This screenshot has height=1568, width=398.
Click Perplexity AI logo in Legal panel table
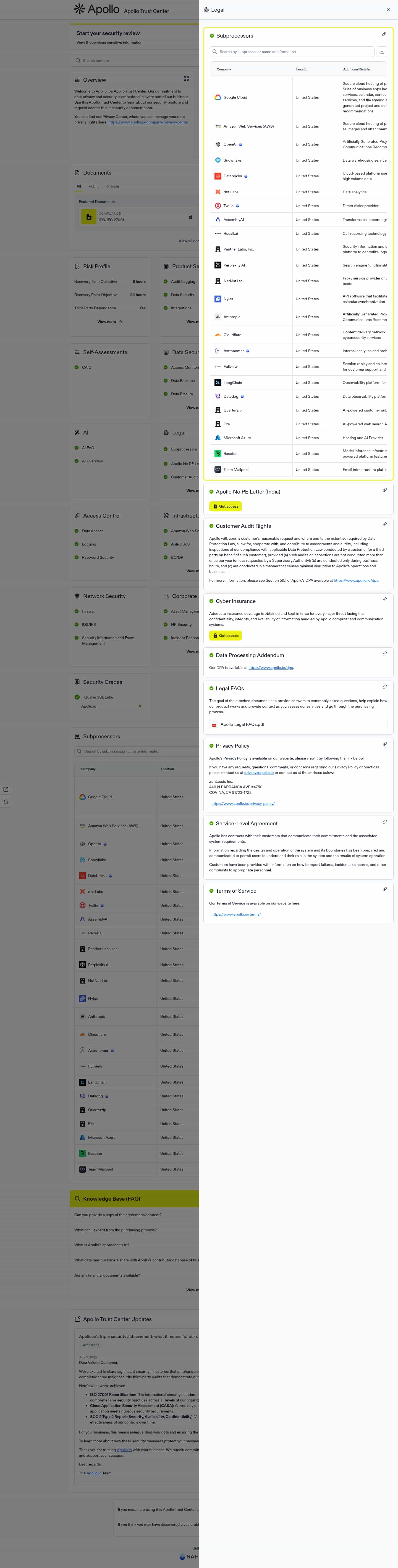pyautogui.click(x=218, y=265)
